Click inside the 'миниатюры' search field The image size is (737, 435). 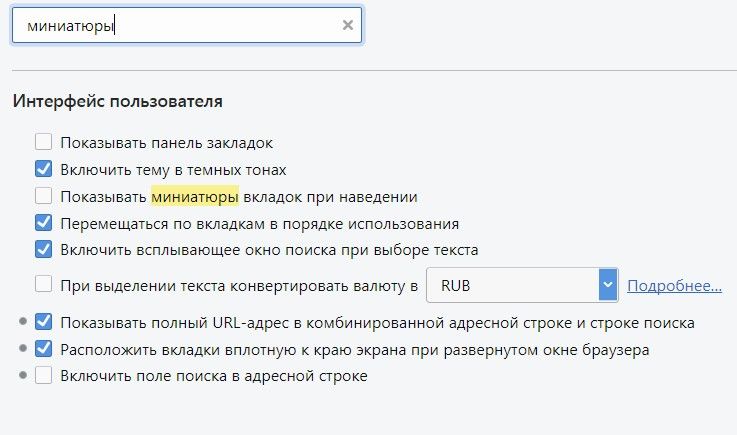pyautogui.click(x=180, y=26)
